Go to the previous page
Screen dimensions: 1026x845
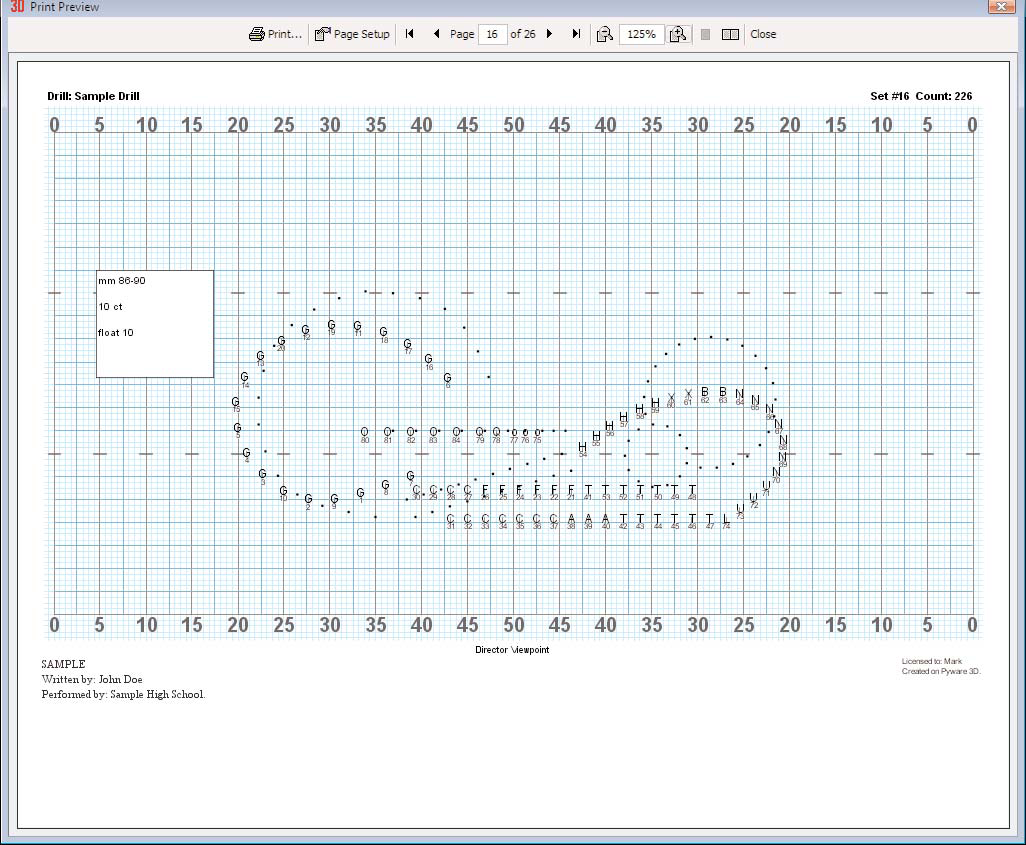click(436, 34)
